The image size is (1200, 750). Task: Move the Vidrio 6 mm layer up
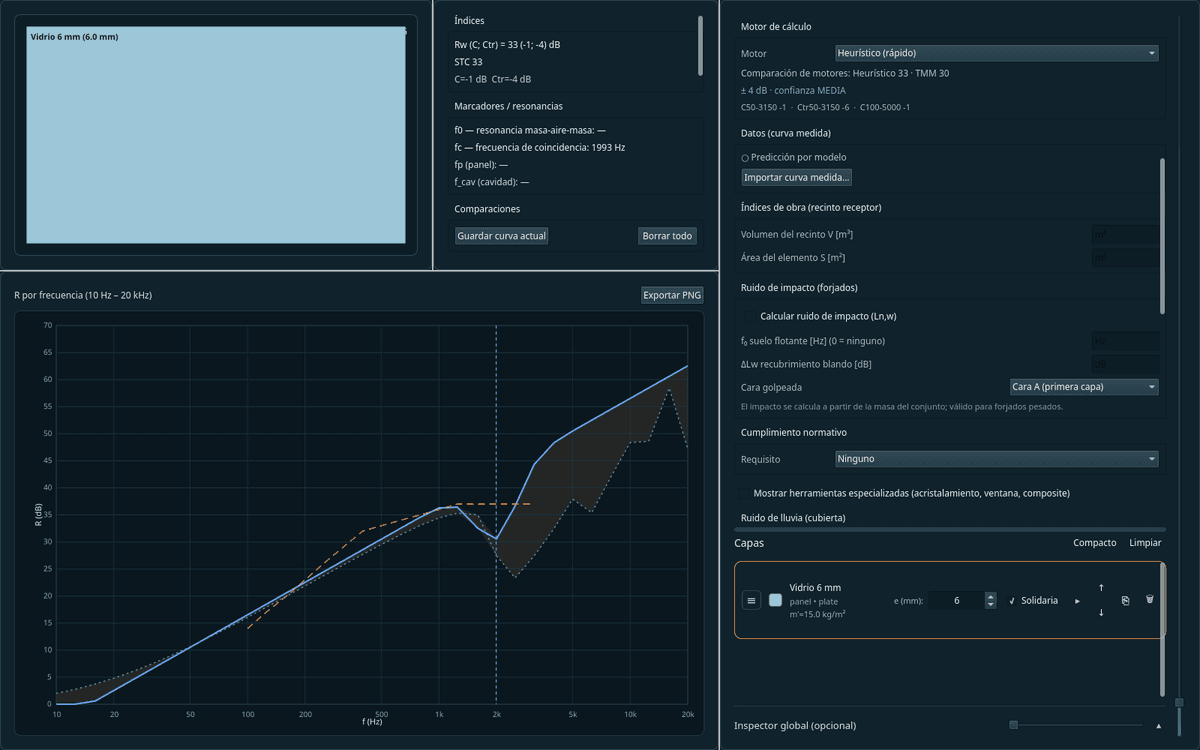(1101, 588)
